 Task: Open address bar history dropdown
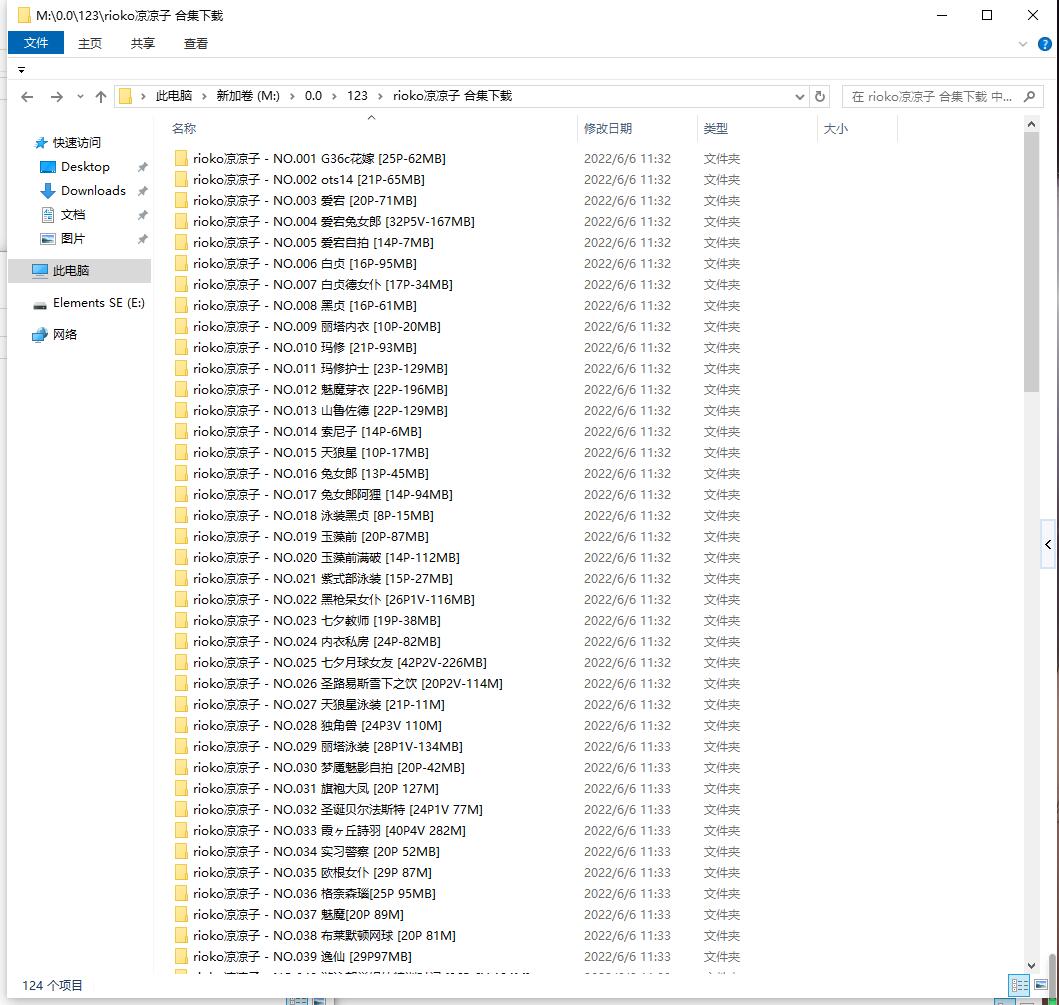799,97
